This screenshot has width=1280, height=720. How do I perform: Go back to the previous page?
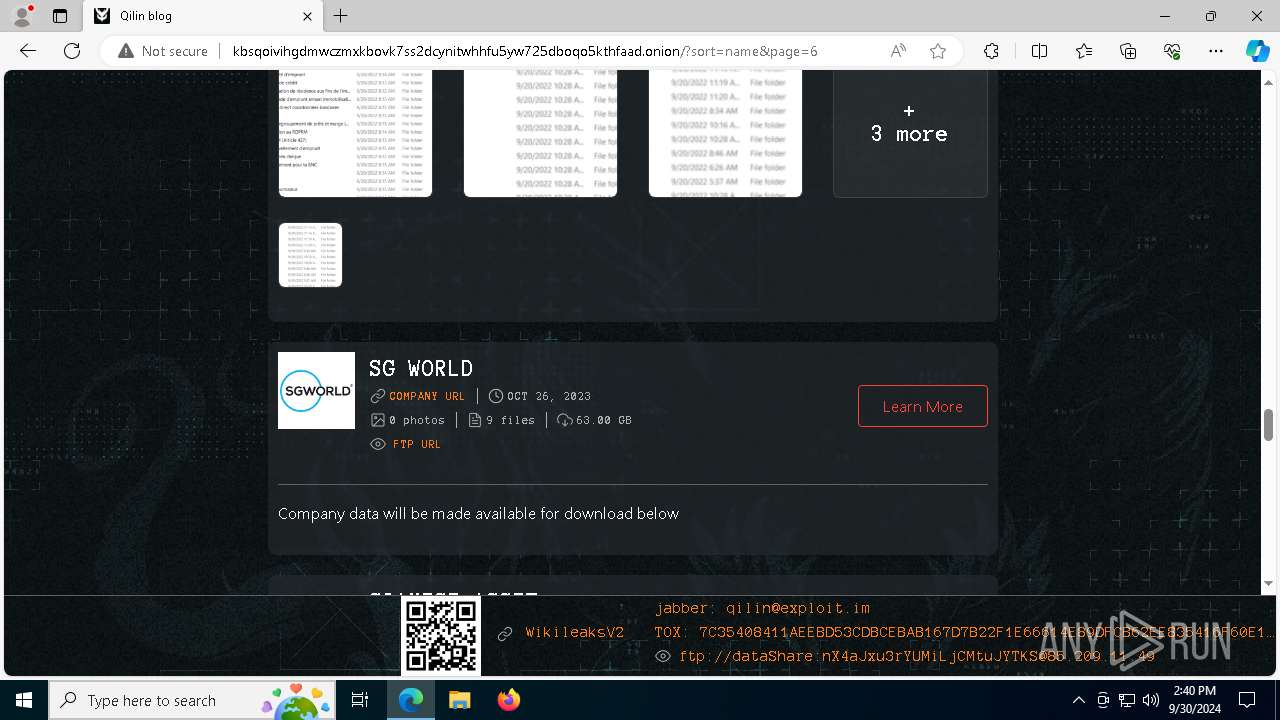[x=28, y=51]
